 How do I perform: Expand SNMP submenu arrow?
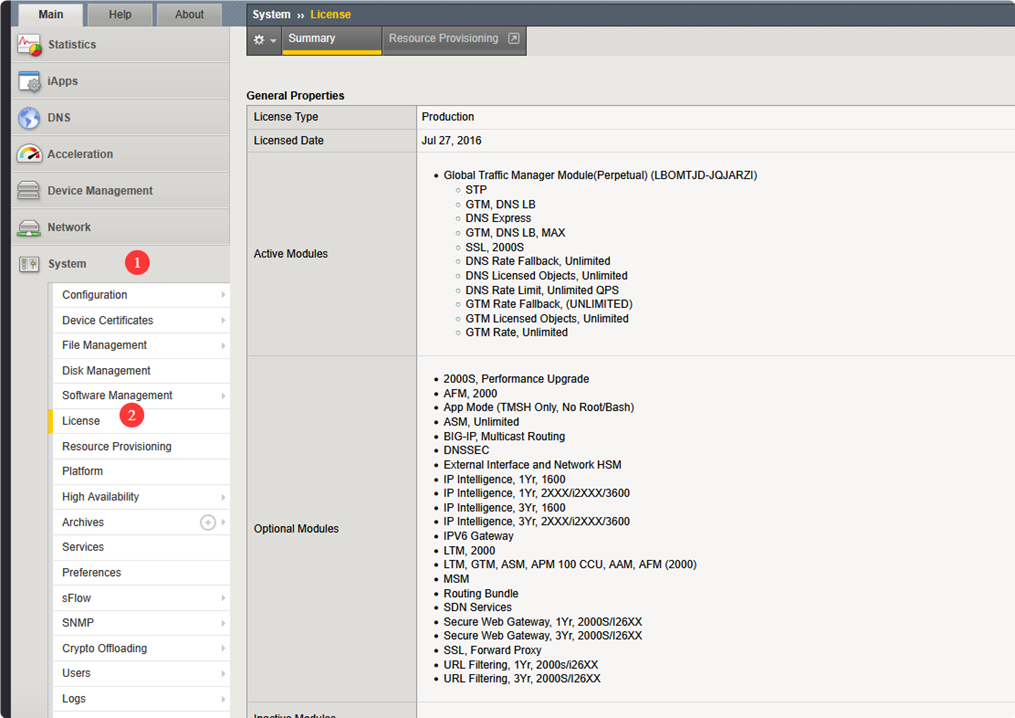point(223,623)
